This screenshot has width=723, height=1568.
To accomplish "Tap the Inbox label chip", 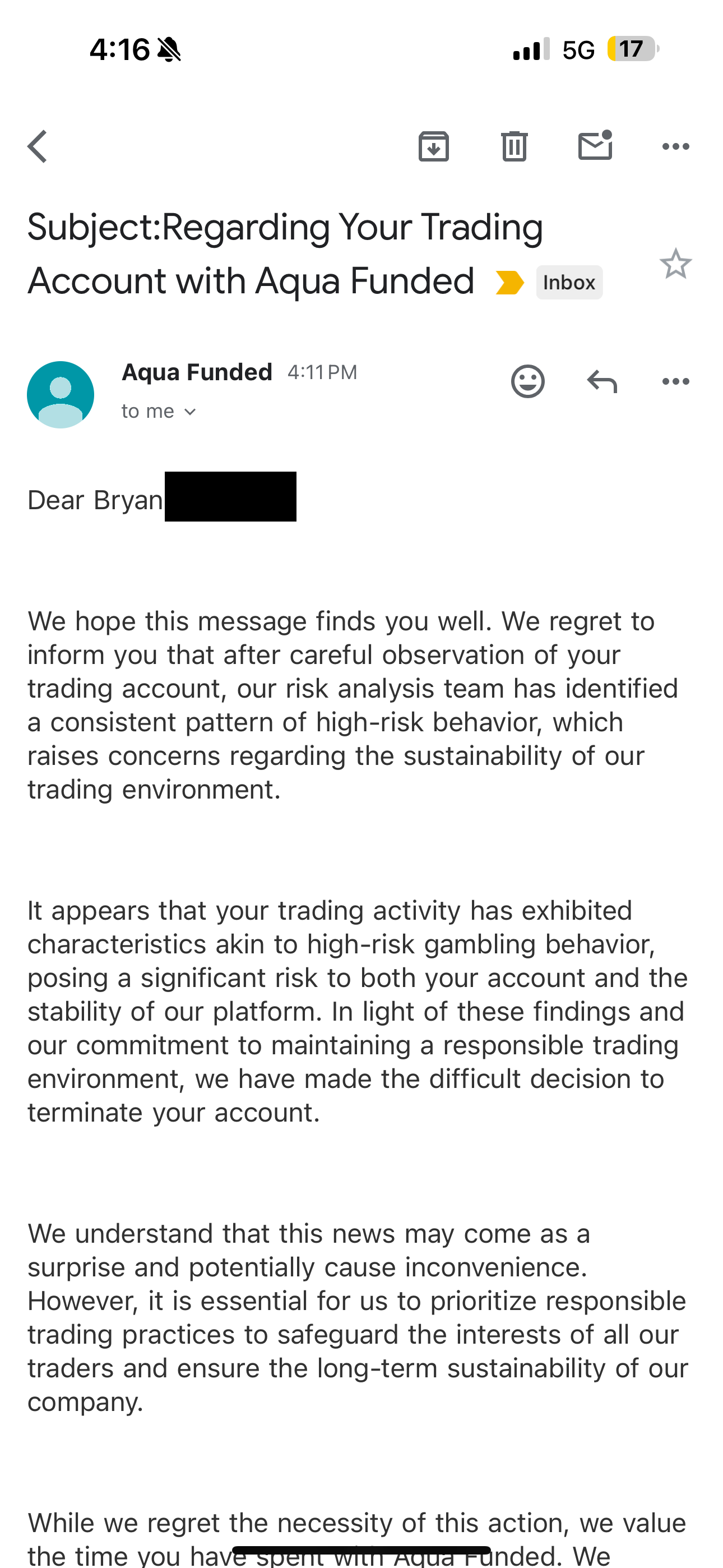I will (x=569, y=283).
